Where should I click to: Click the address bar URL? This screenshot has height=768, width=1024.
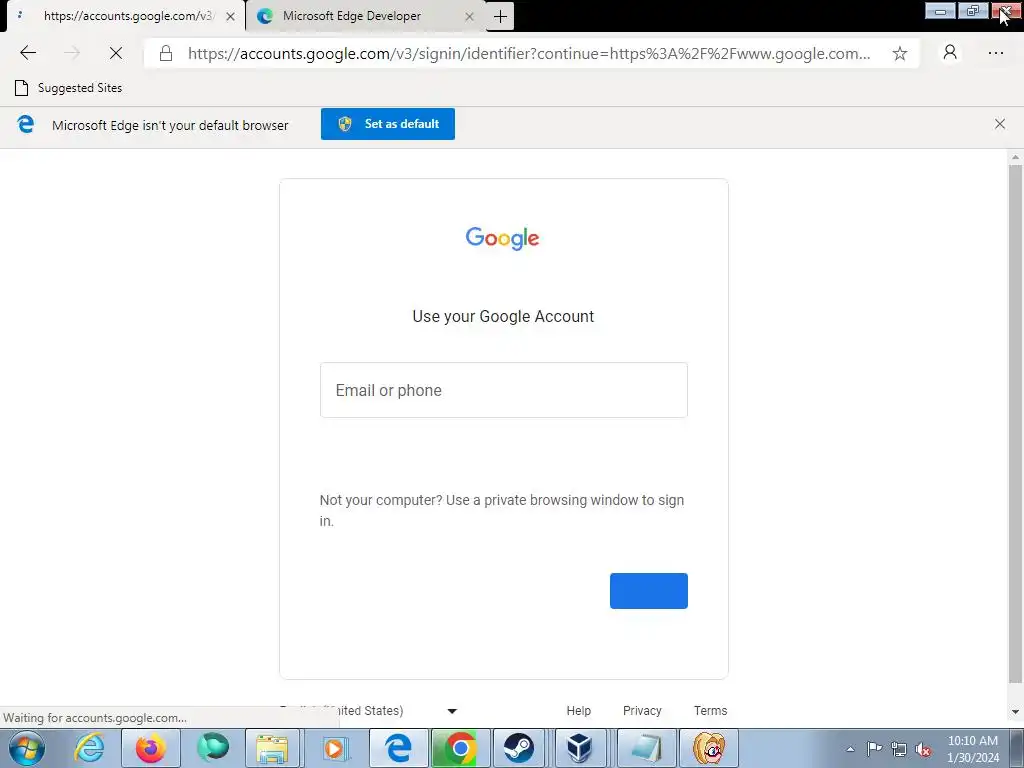[529, 54]
